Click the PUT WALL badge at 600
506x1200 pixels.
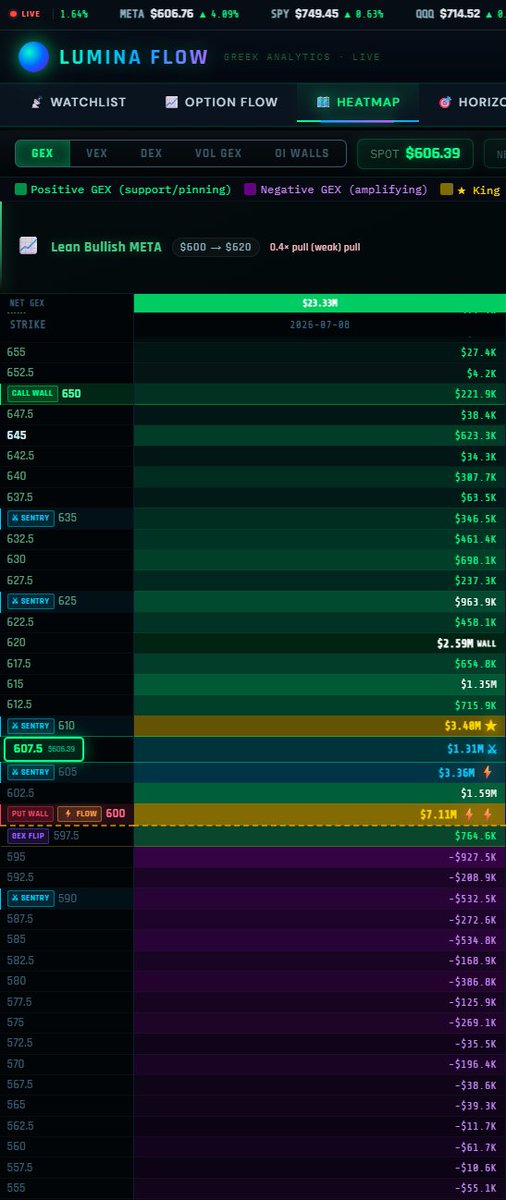30,814
